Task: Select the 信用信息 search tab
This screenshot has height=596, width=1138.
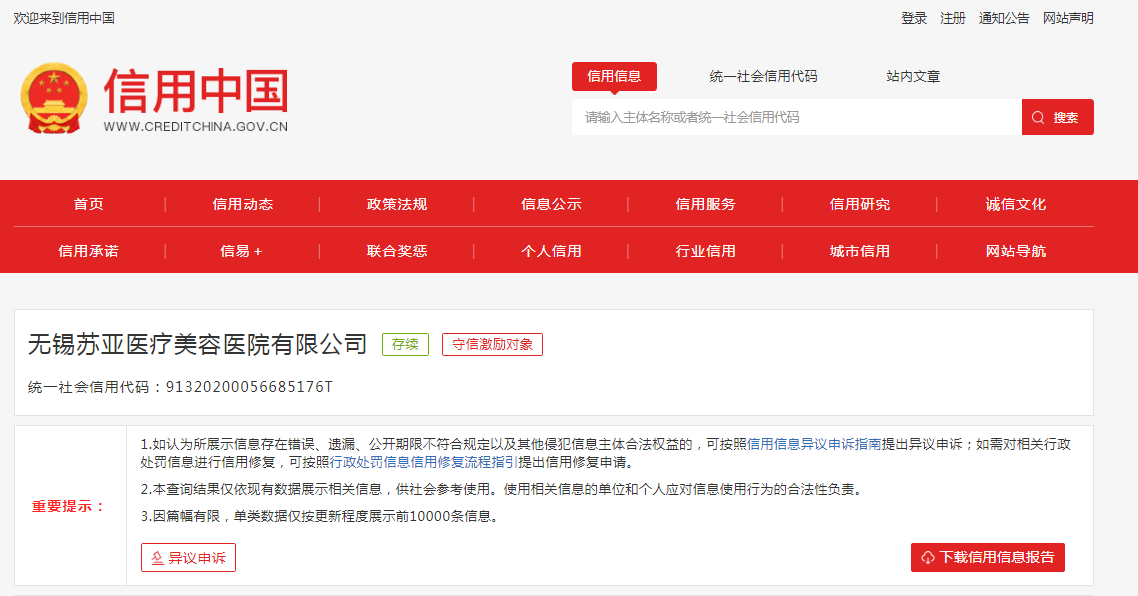Action: [614, 76]
